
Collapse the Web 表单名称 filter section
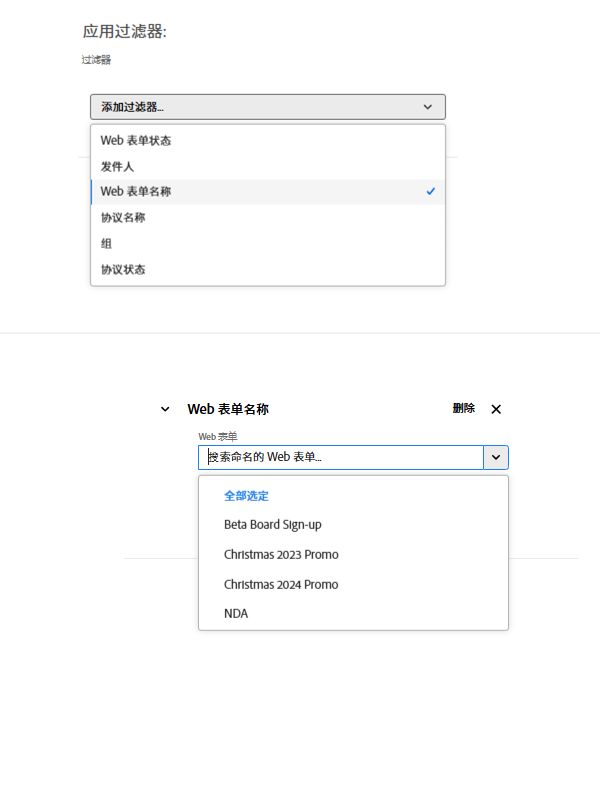pyautogui.click(x=165, y=409)
